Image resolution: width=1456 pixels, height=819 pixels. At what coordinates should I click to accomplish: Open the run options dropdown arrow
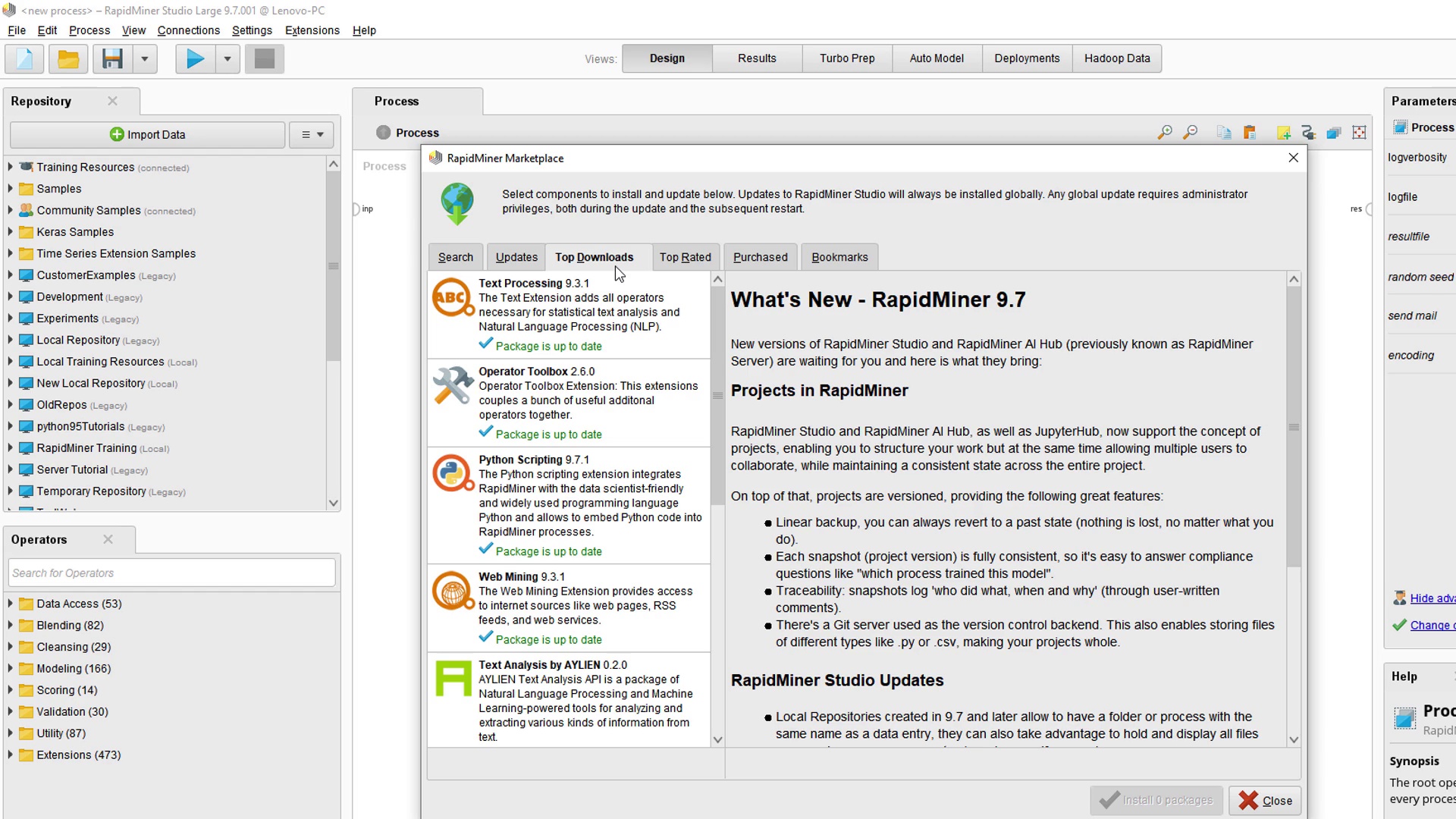point(227,58)
